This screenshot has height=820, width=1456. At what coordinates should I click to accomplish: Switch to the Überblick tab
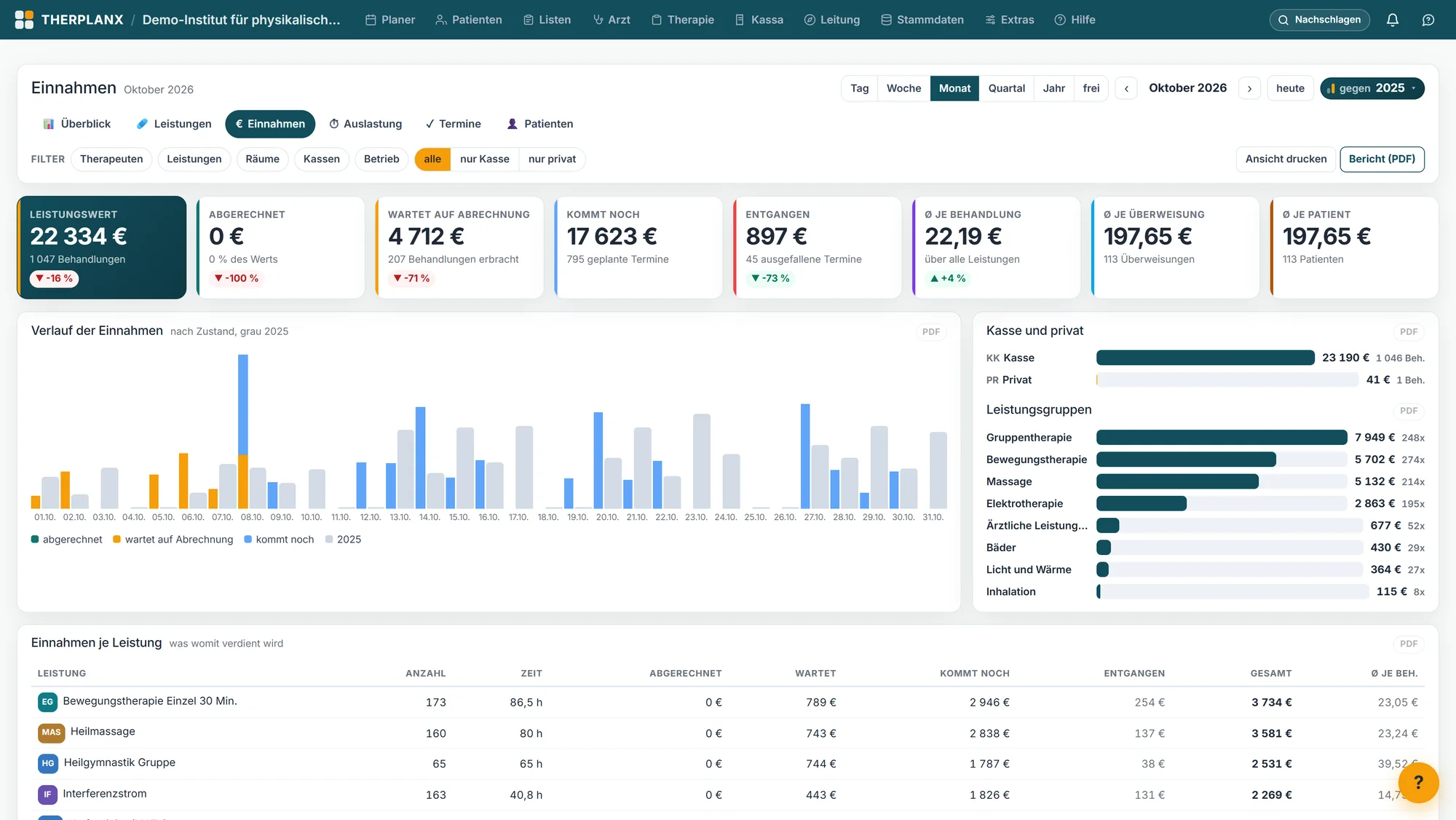click(x=76, y=124)
